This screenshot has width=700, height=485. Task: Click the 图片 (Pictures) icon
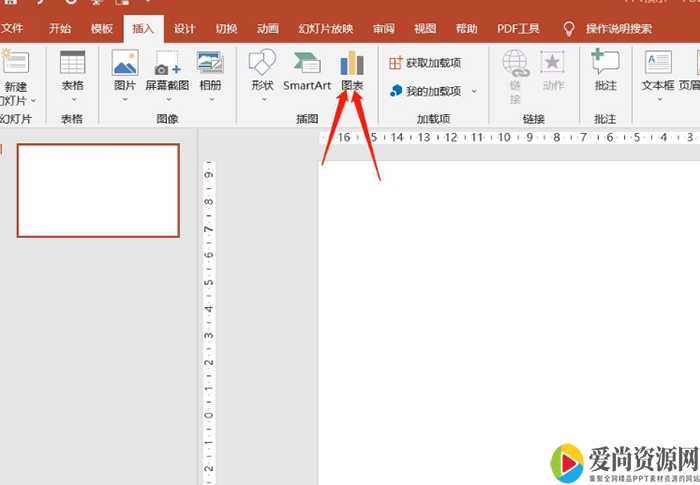(125, 70)
